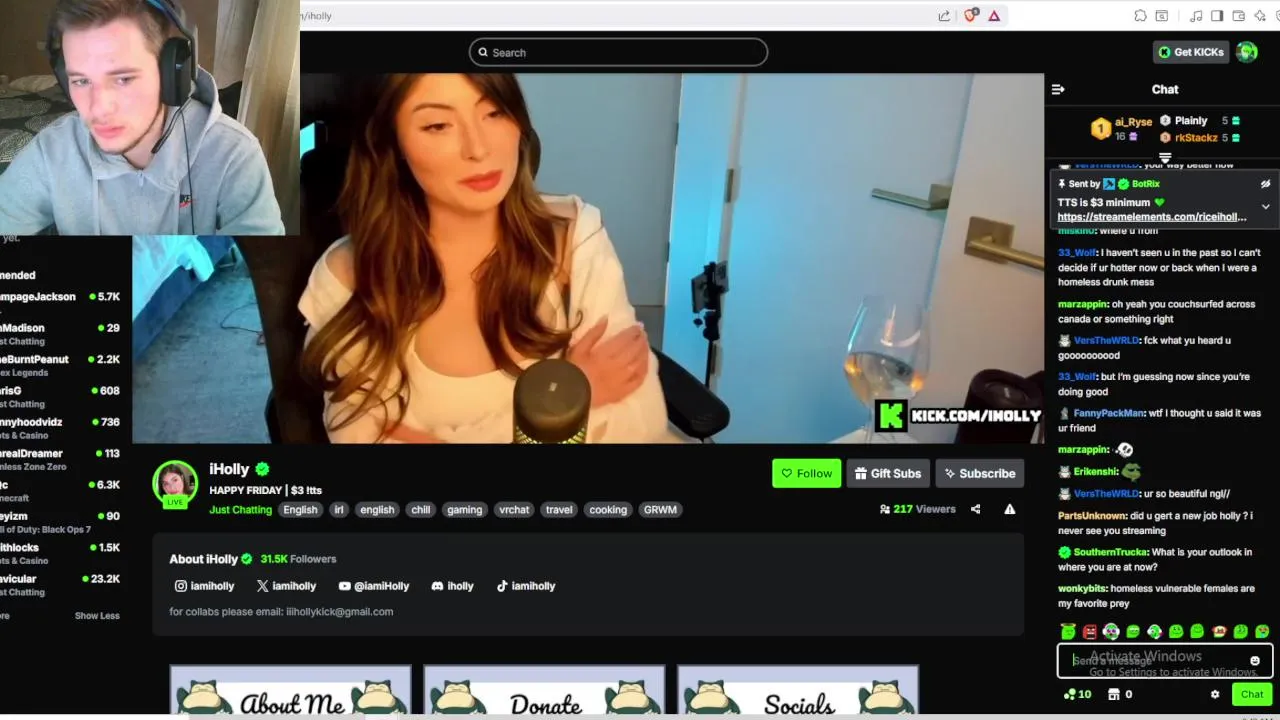The image size is (1280, 720).
Task: Open the Brave Rewards triangle icon
Action: tap(994, 16)
